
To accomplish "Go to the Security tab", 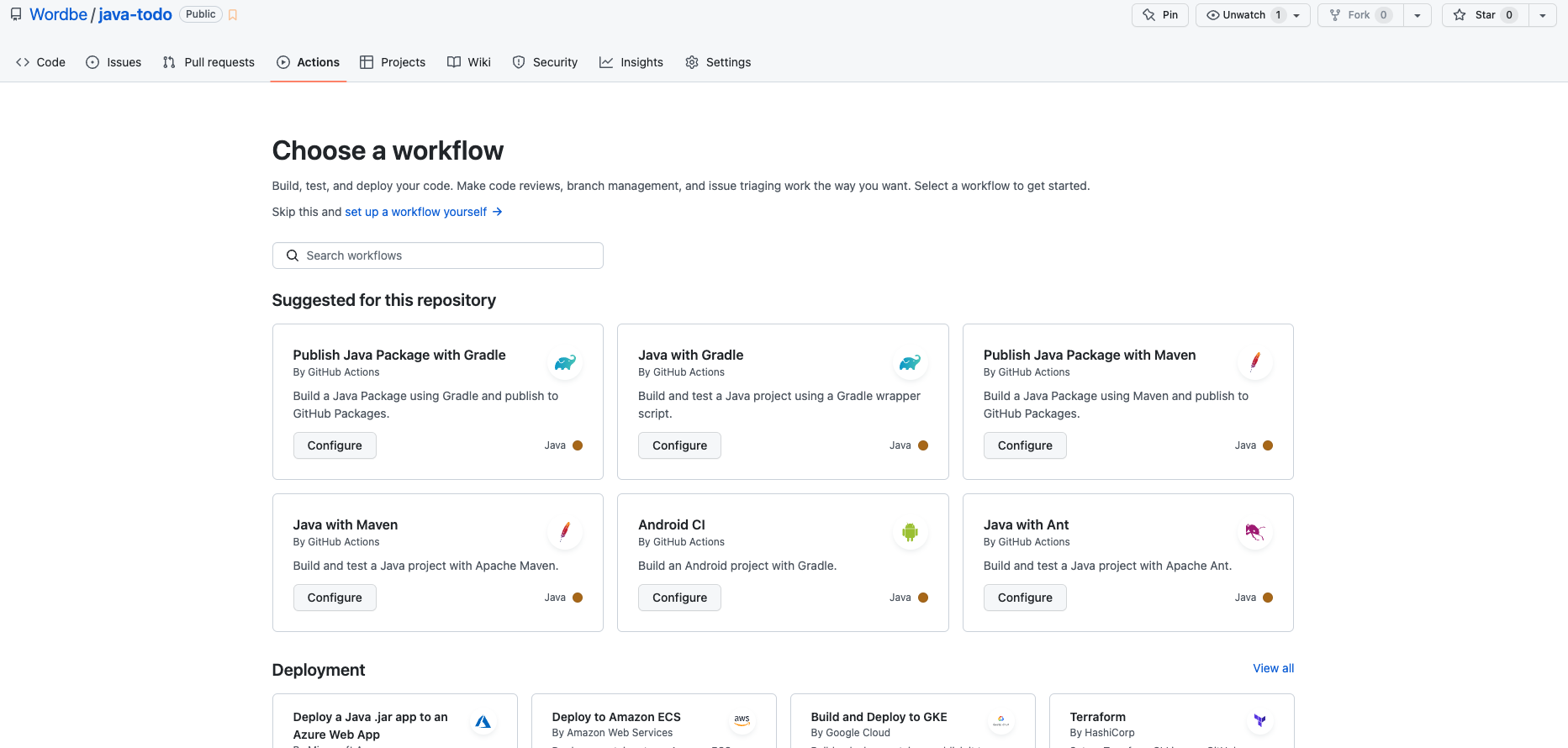I will tap(545, 62).
